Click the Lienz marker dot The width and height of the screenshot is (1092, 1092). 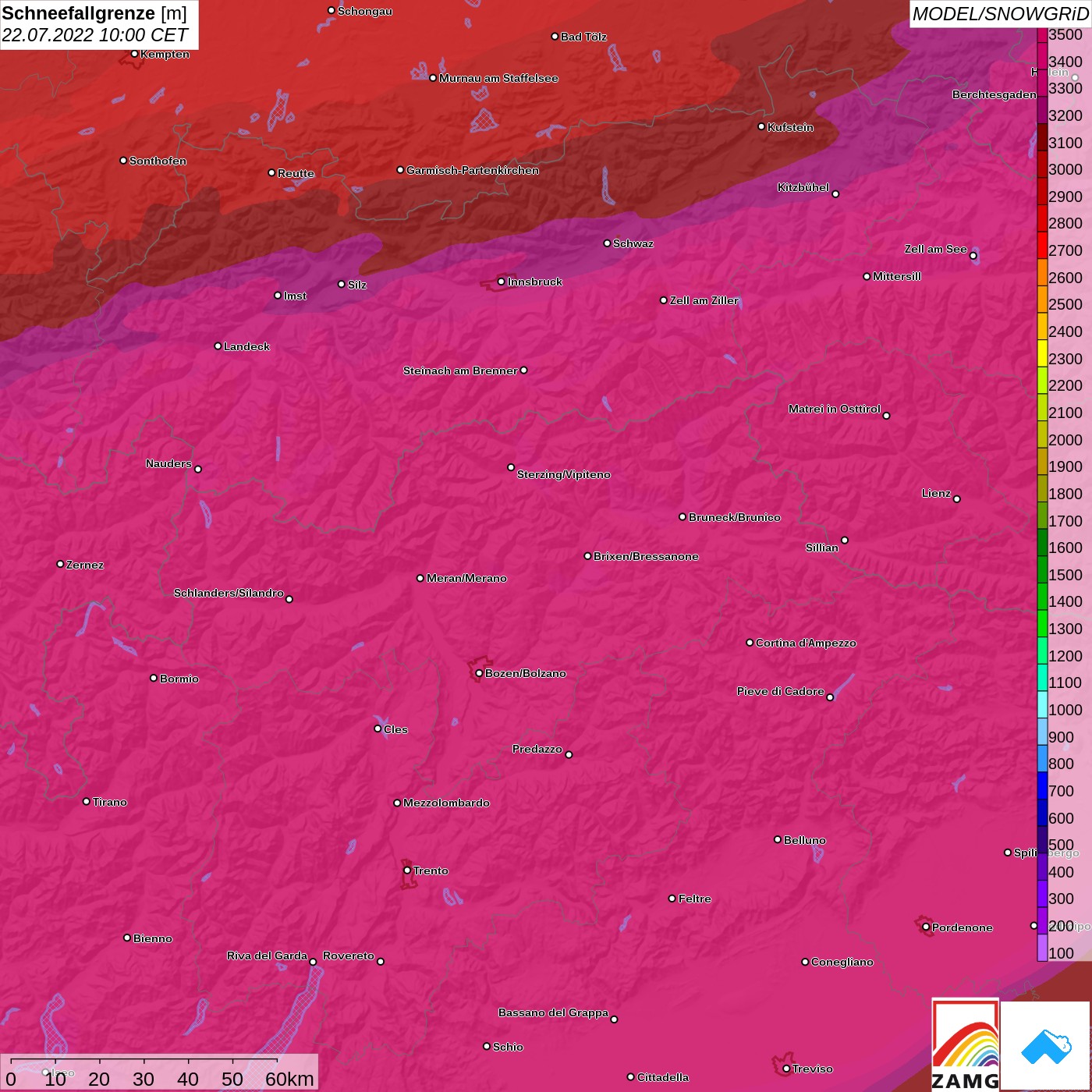957,499
